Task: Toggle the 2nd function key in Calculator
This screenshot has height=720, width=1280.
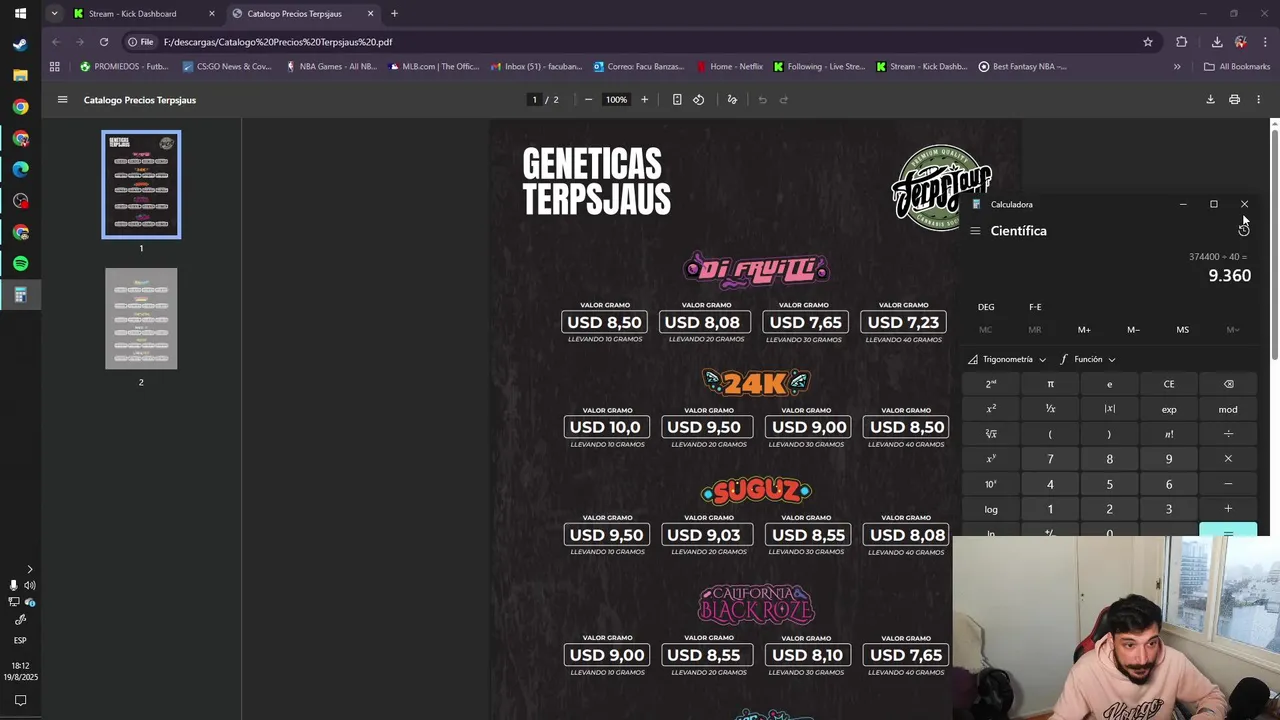Action: tap(991, 384)
